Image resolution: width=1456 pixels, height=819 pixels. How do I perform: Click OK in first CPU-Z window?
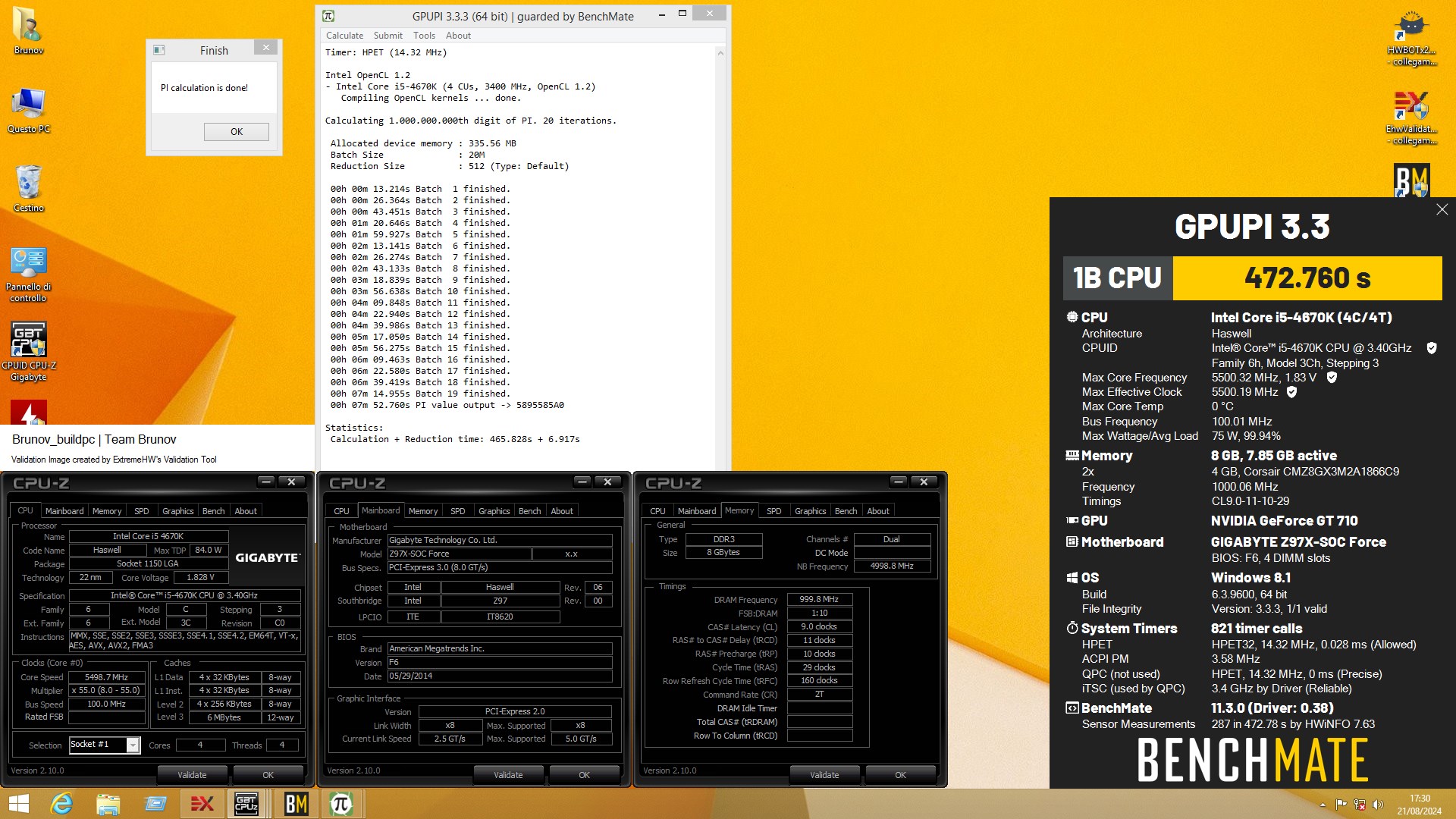268,775
